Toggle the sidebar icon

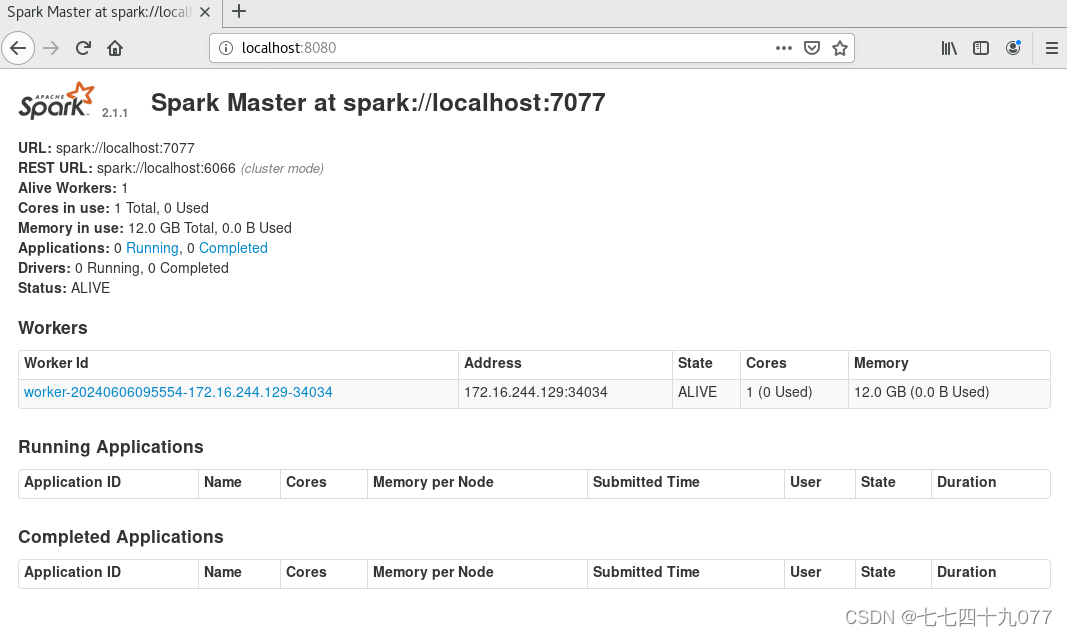click(980, 47)
